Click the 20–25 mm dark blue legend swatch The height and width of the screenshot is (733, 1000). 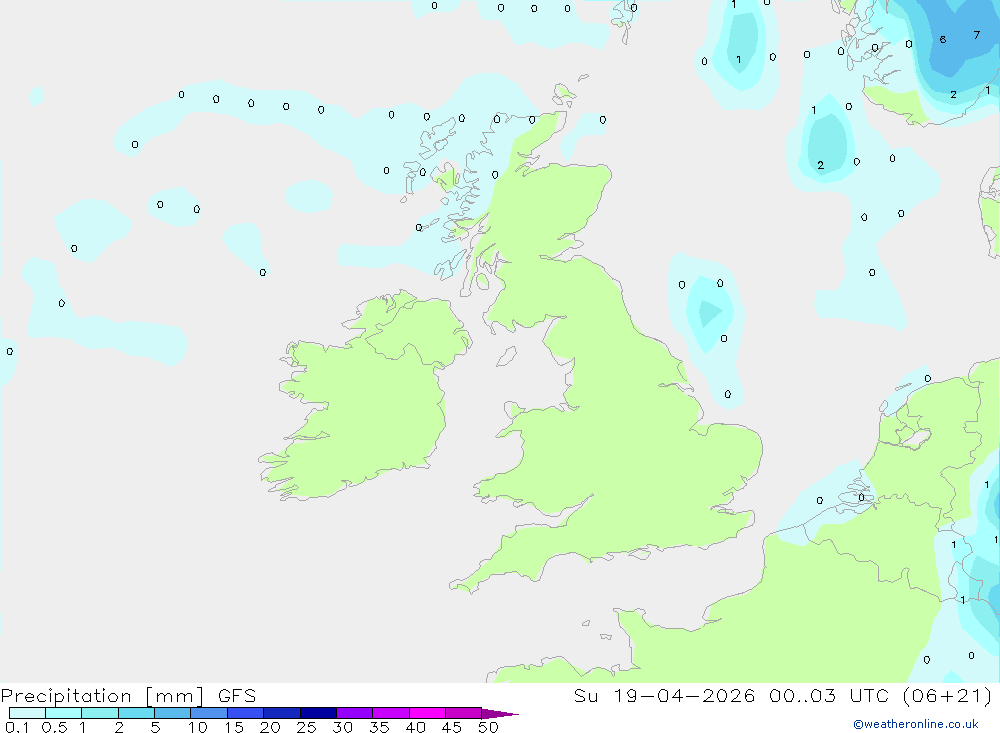click(x=282, y=713)
